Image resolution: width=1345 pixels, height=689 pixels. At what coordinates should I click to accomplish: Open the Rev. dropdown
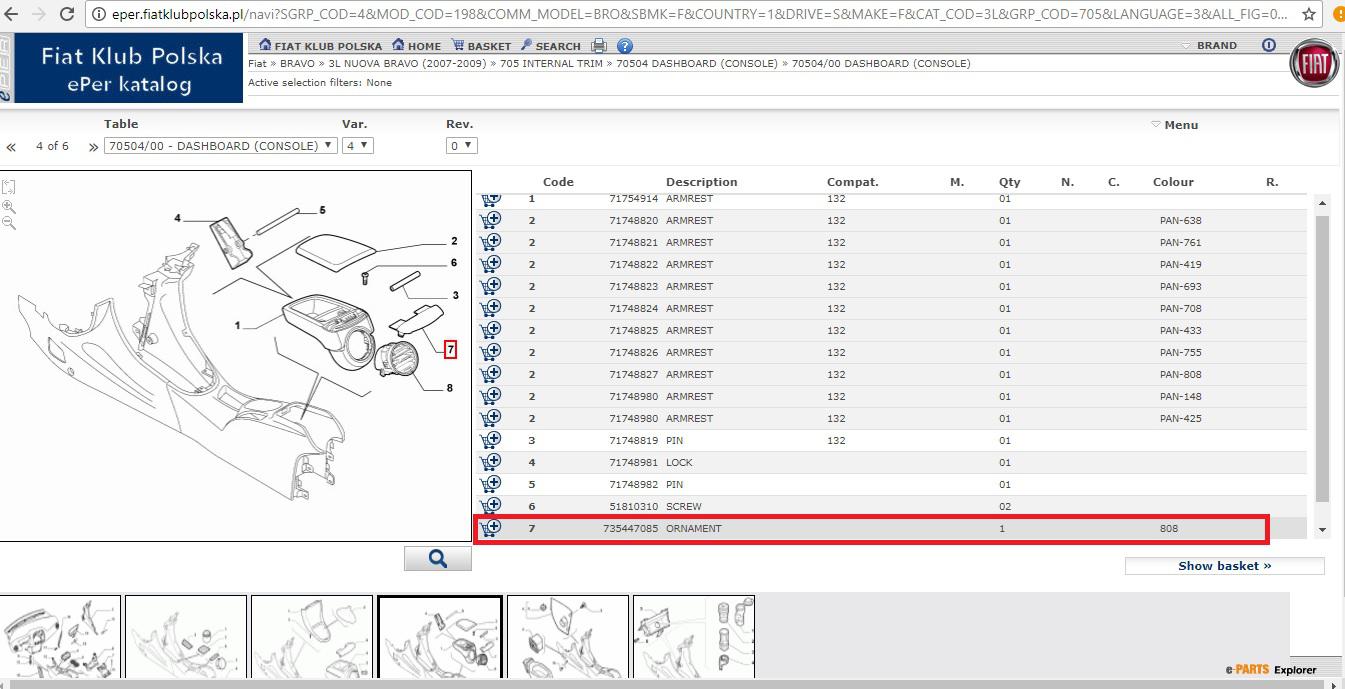(461, 145)
